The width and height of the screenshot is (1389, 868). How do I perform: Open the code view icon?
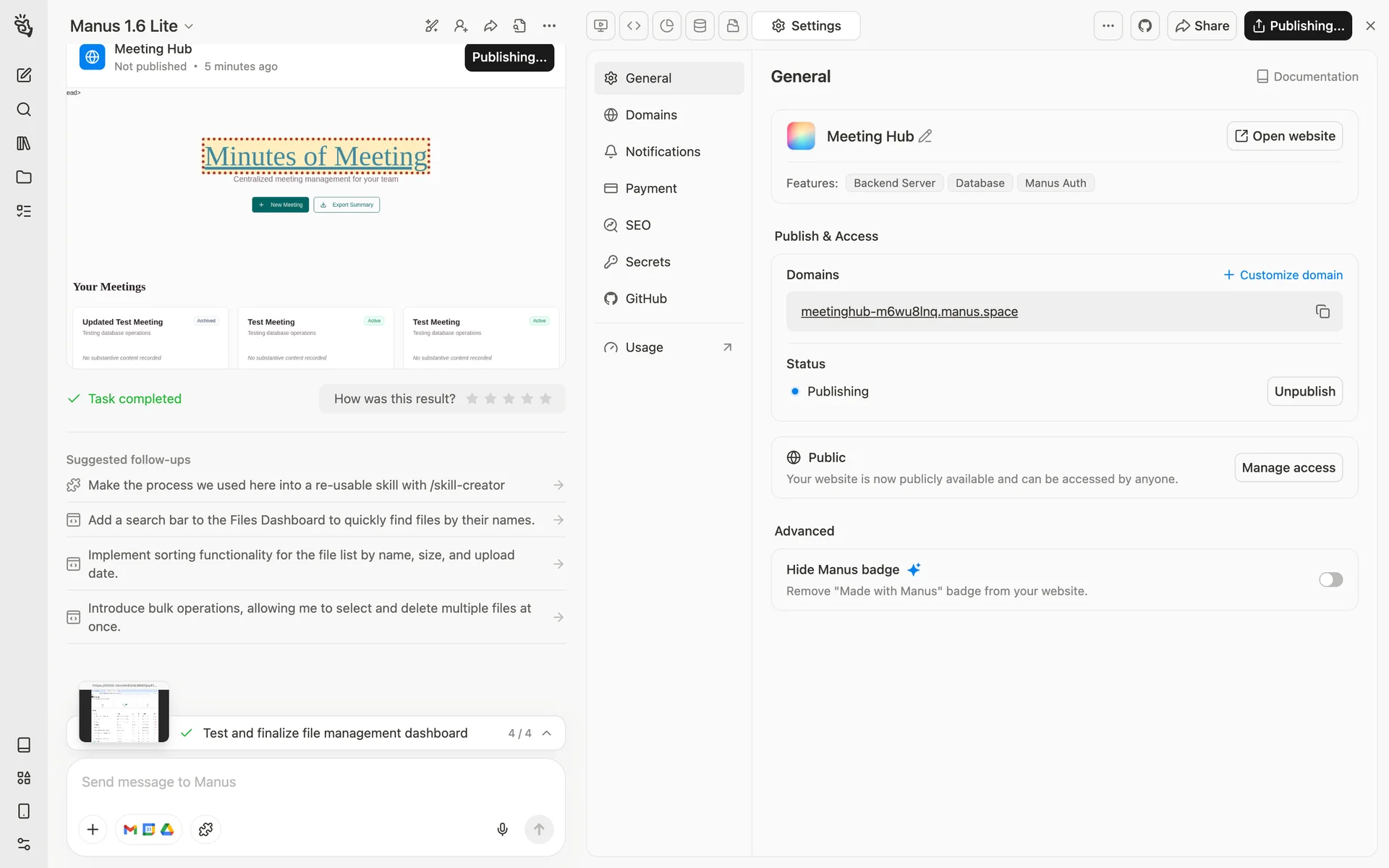tap(634, 26)
